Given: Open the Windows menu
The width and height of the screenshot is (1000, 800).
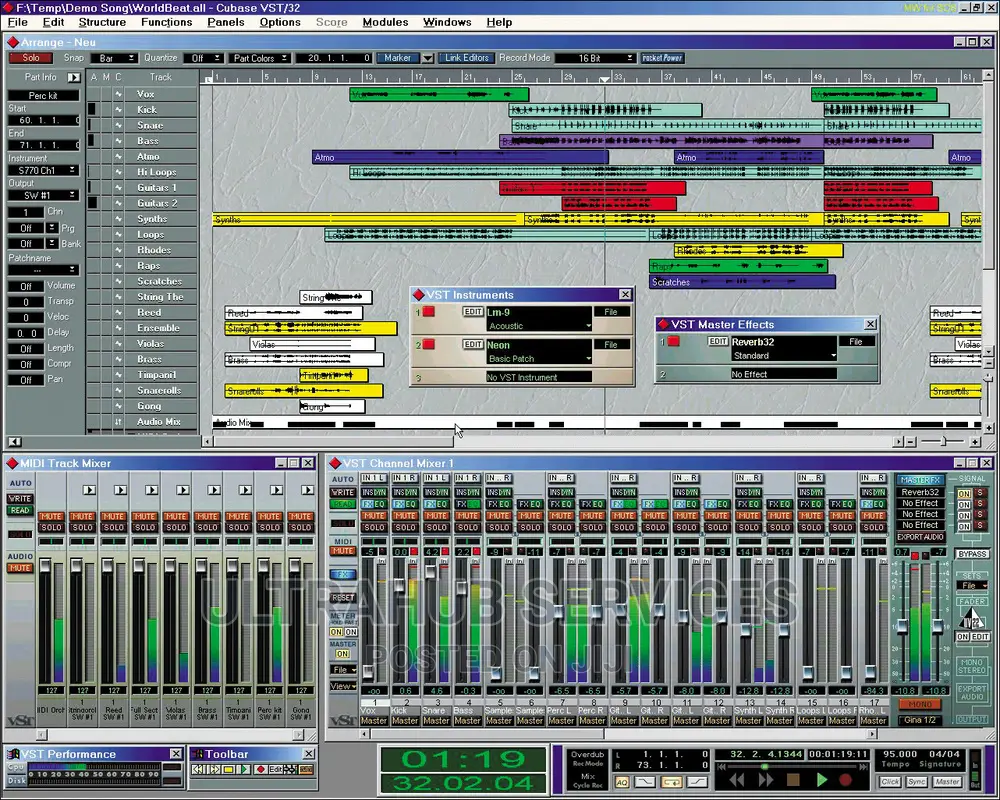Looking at the screenshot, I should pyautogui.click(x=447, y=22).
